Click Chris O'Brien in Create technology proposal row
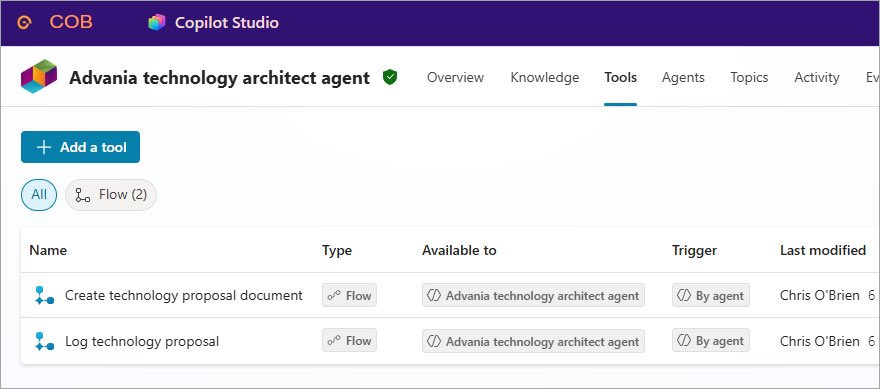This screenshot has height=389, width=880. (819, 295)
